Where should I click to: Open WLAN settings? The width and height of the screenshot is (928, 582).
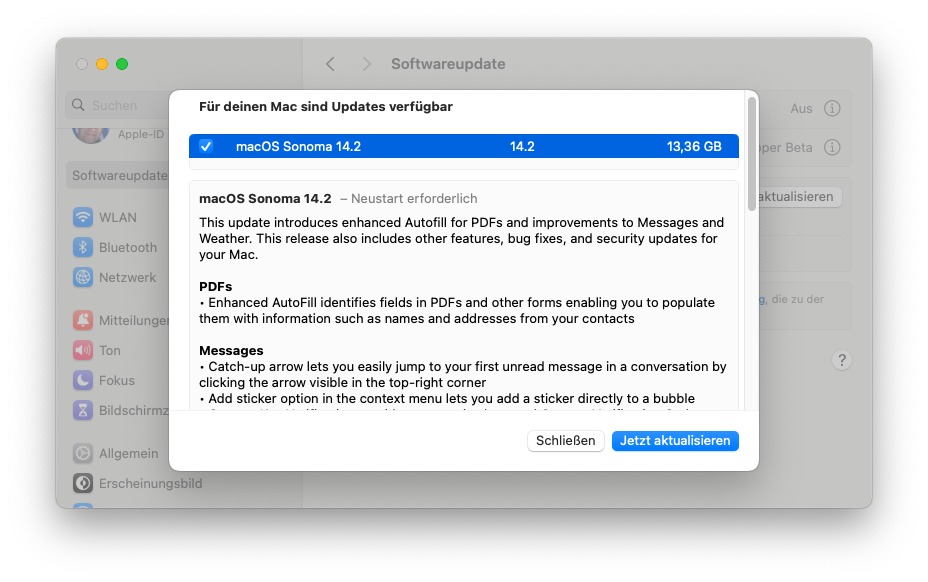[x=118, y=217]
